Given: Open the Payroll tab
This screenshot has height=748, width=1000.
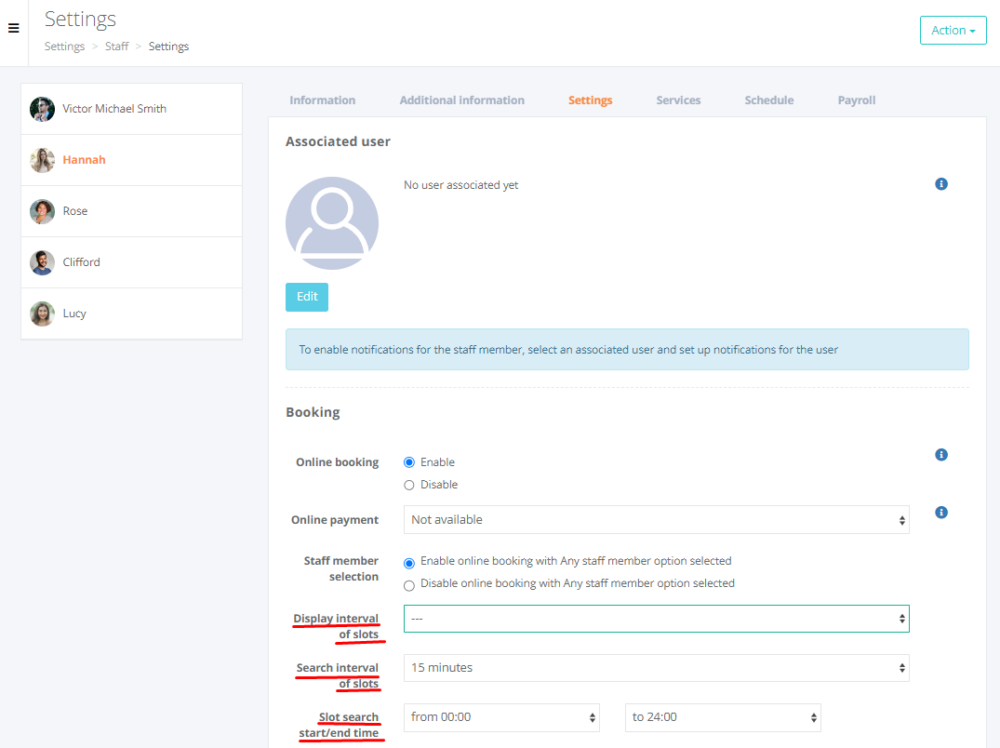Looking at the screenshot, I should 856,100.
